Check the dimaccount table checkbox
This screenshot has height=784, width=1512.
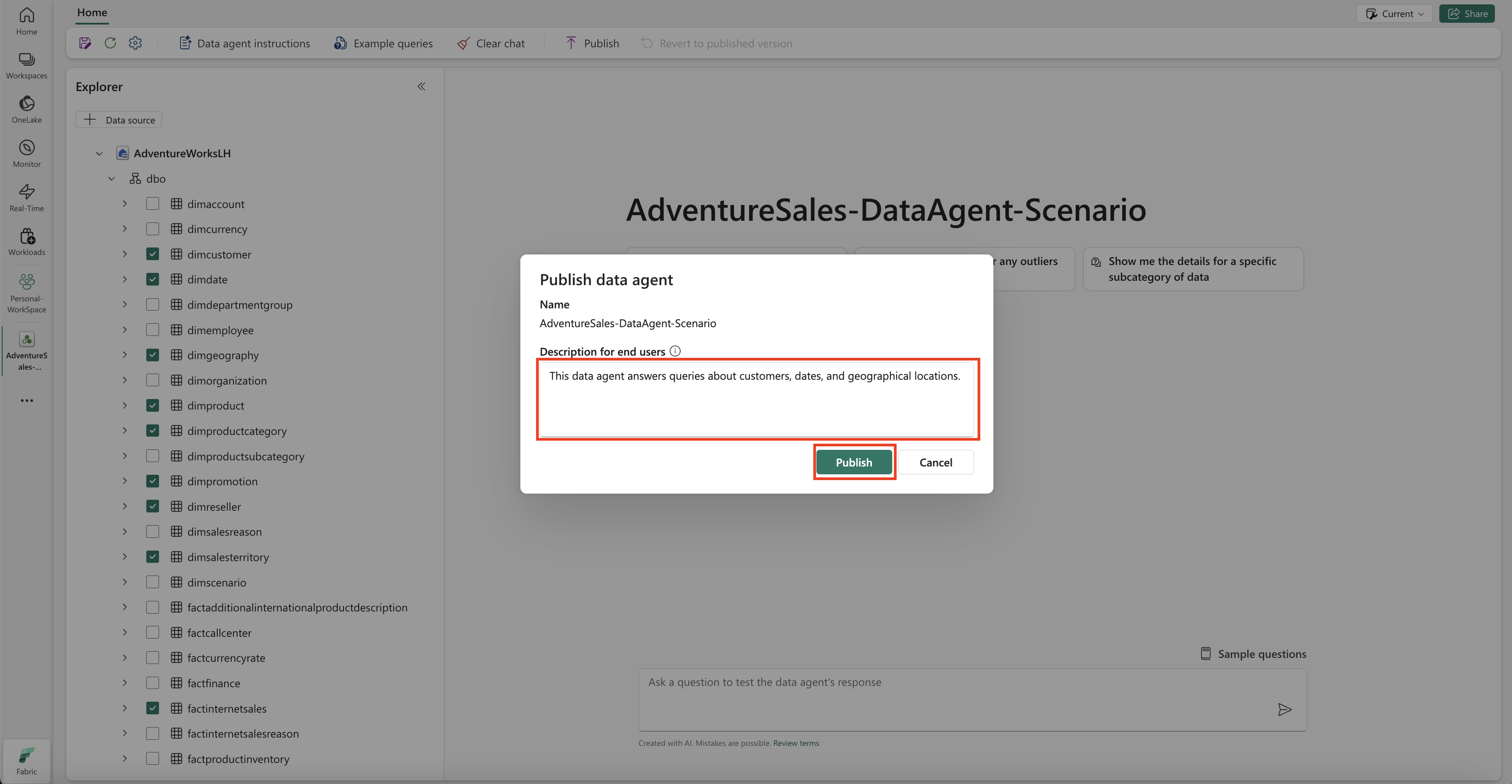tap(152, 204)
